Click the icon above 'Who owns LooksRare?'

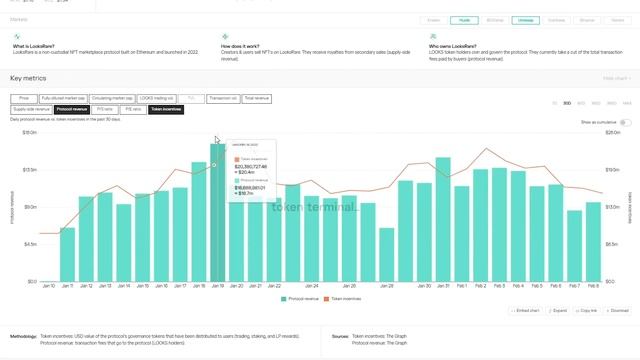(x=433, y=37)
